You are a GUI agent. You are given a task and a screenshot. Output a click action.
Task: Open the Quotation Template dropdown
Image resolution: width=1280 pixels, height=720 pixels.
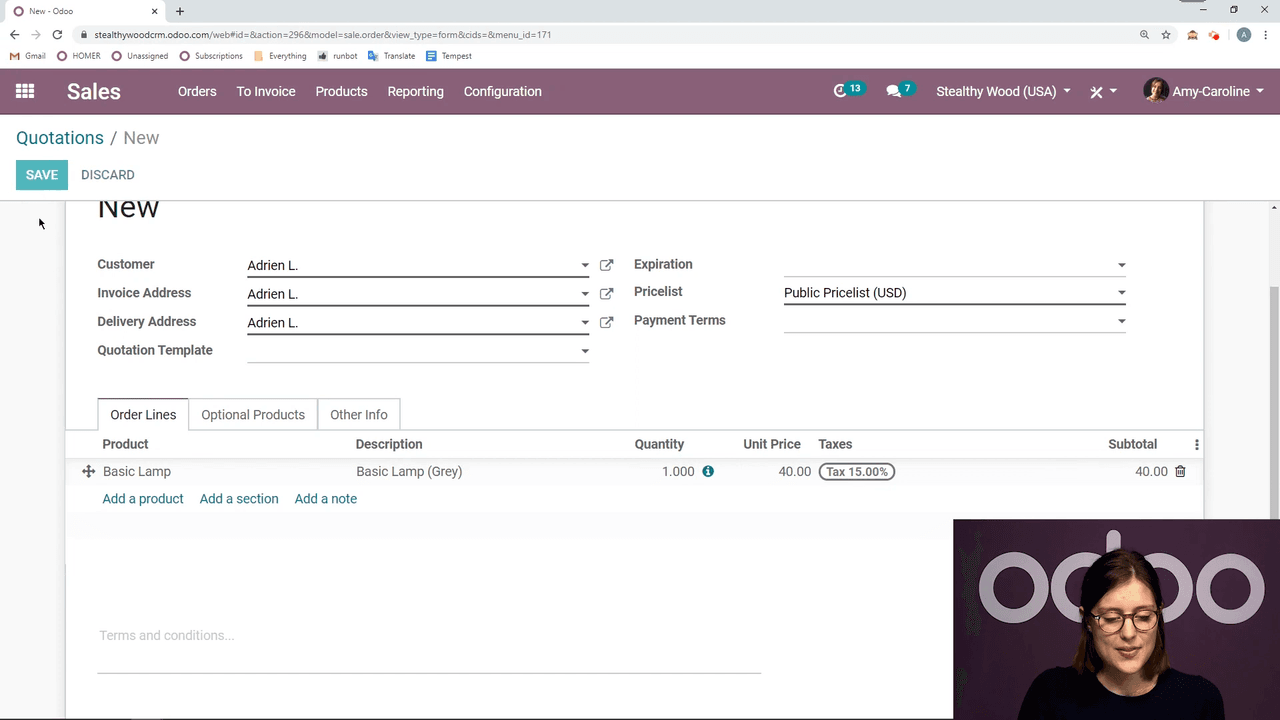point(585,352)
